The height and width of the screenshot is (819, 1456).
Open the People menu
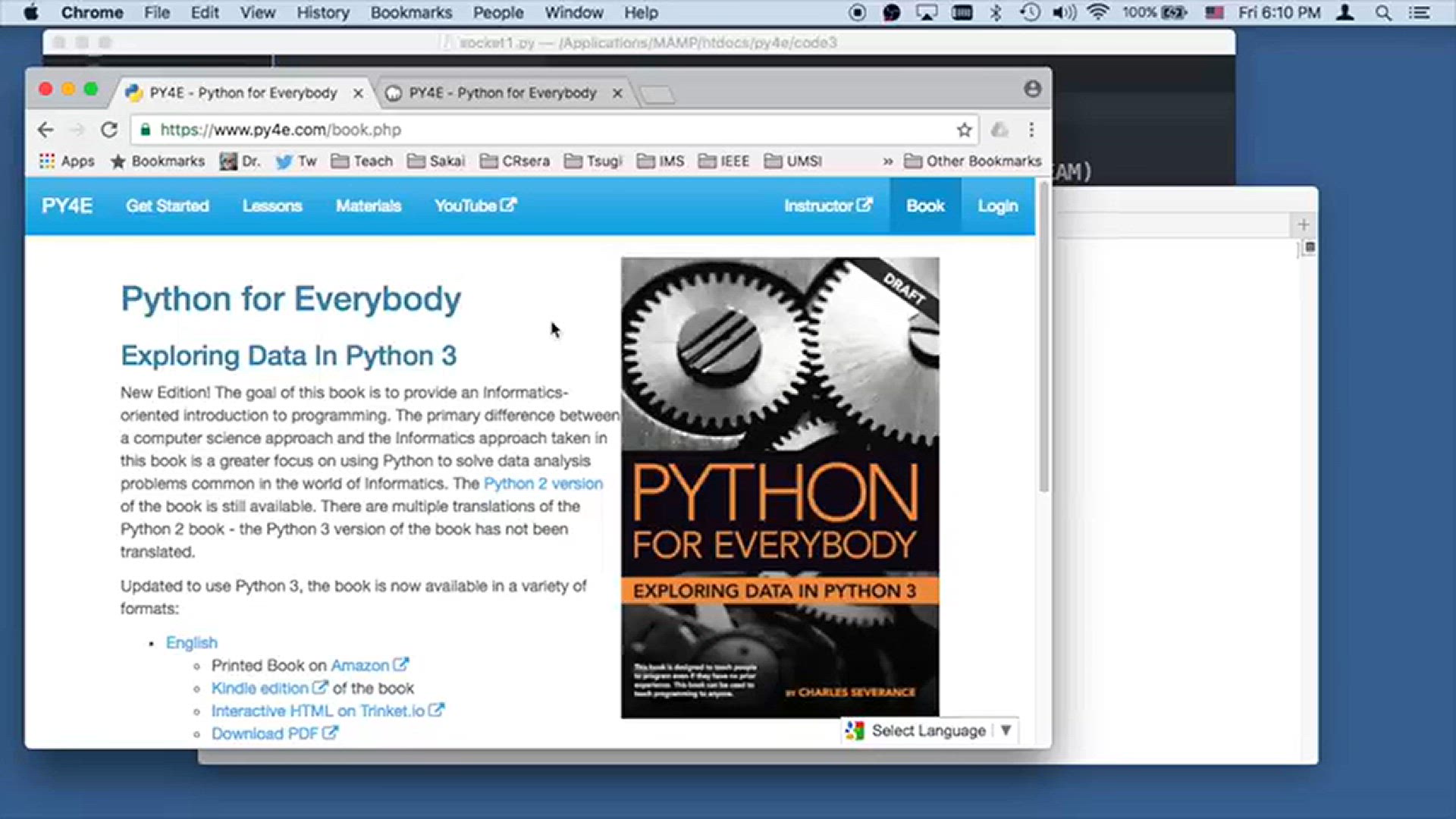[498, 13]
